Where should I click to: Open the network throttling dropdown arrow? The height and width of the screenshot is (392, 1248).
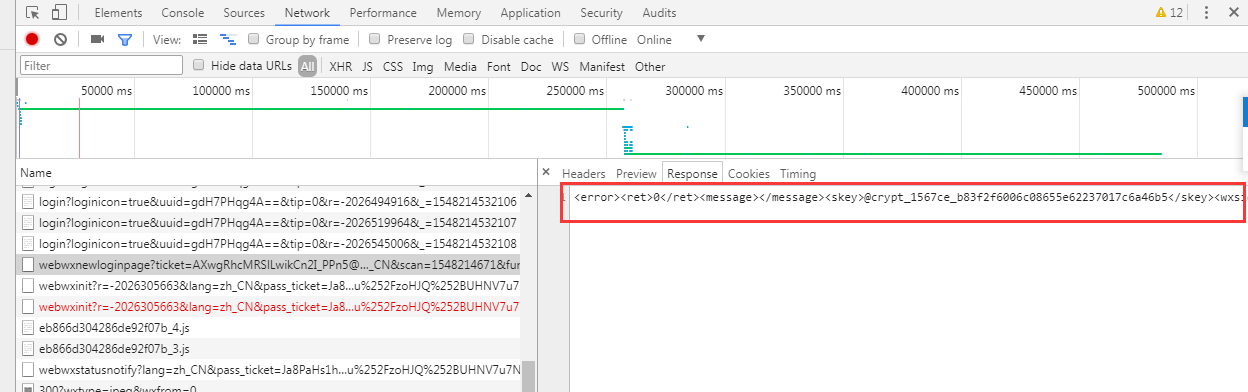[x=701, y=39]
